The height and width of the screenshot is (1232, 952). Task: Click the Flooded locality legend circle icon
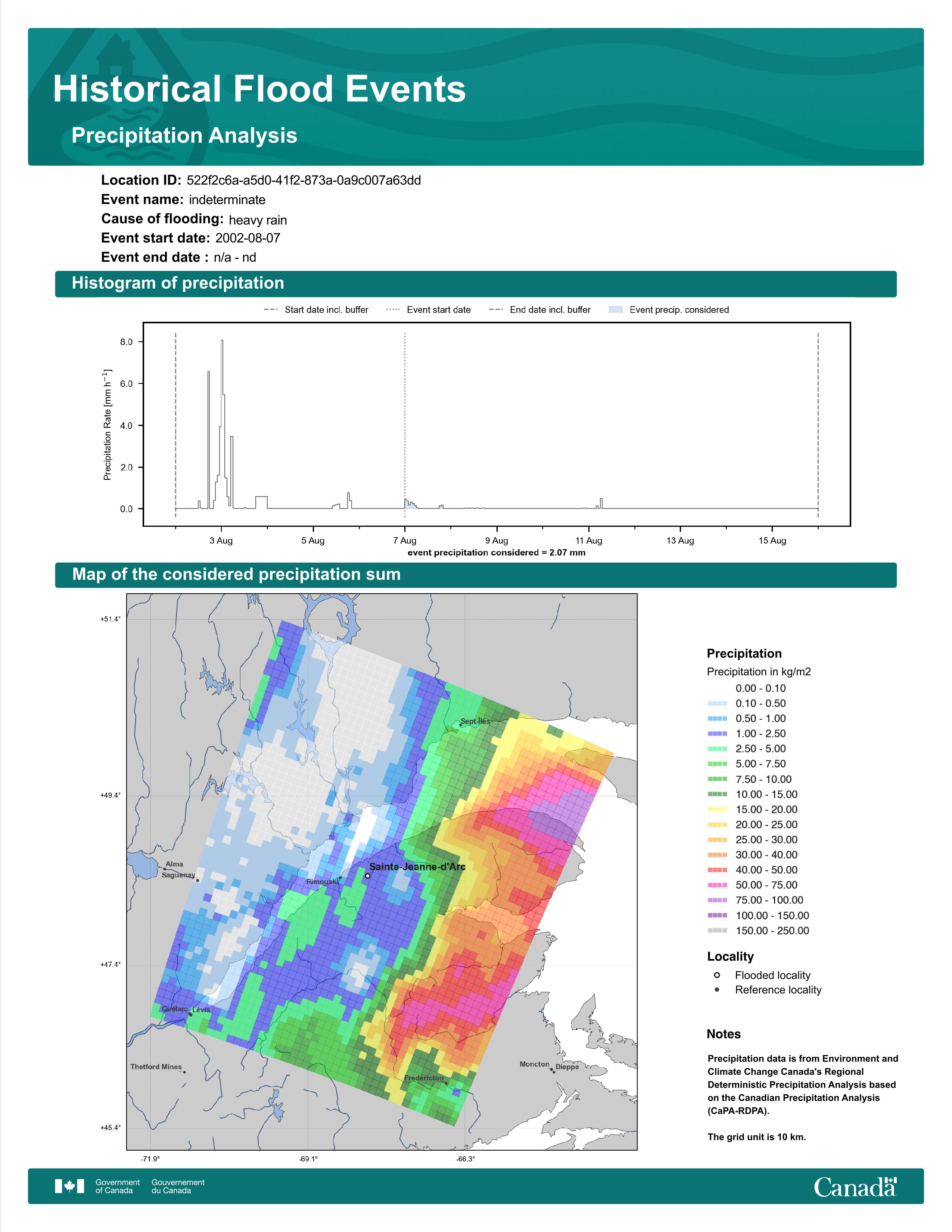(717, 975)
